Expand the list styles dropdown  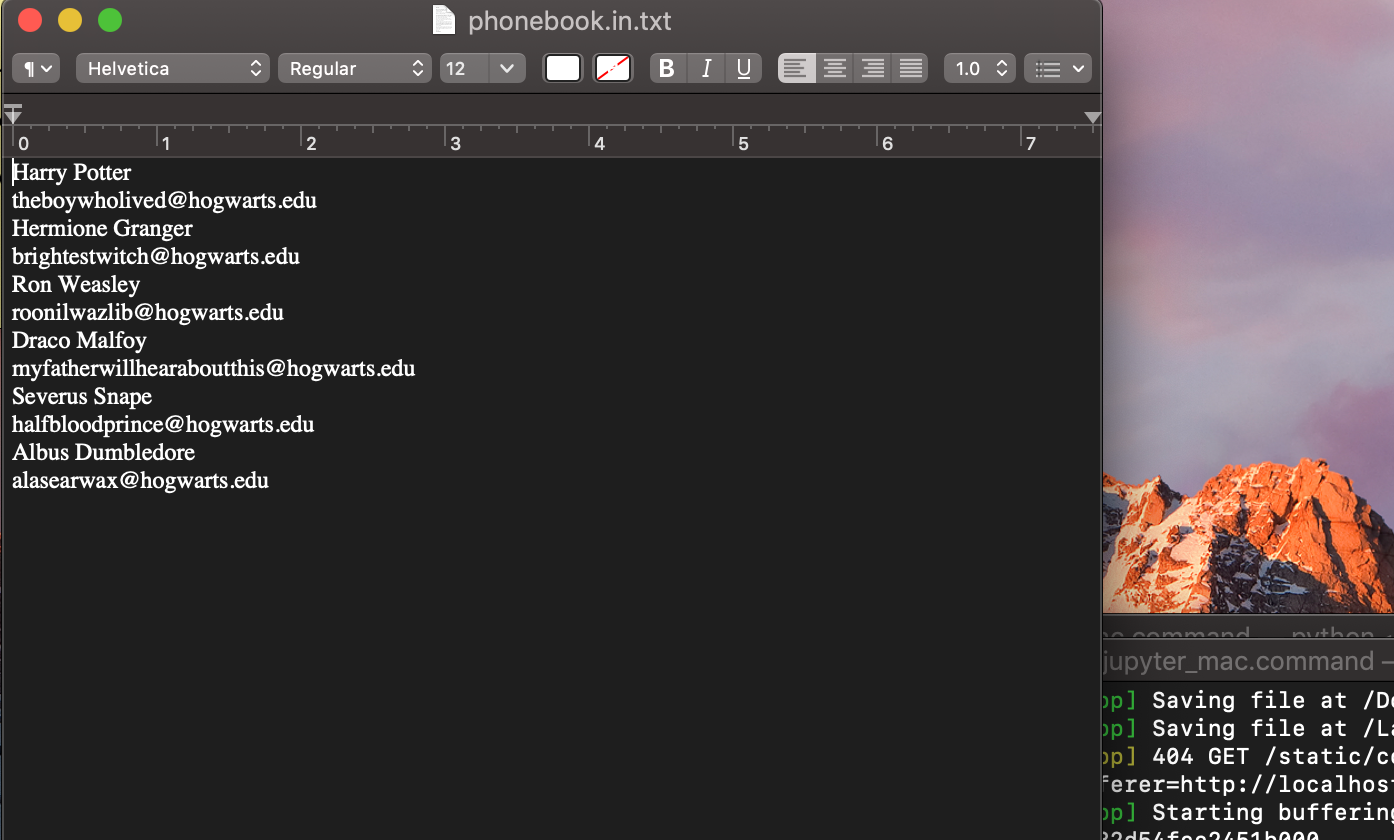1058,68
